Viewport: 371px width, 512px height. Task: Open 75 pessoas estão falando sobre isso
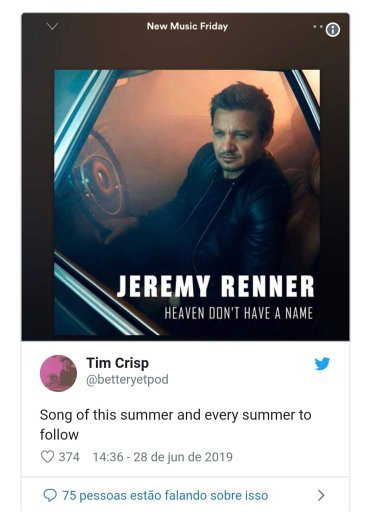point(165,495)
